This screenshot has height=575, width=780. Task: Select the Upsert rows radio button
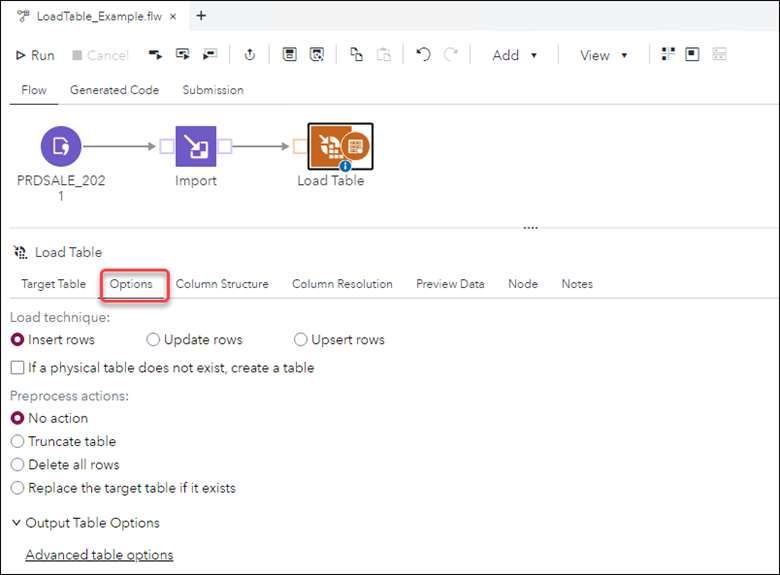pos(301,340)
